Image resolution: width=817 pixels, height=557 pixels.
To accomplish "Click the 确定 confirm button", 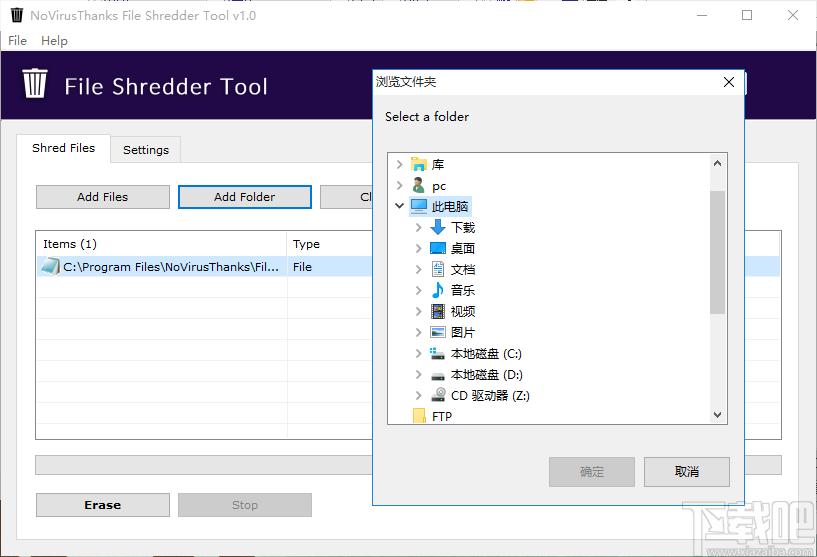I will click(x=592, y=472).
